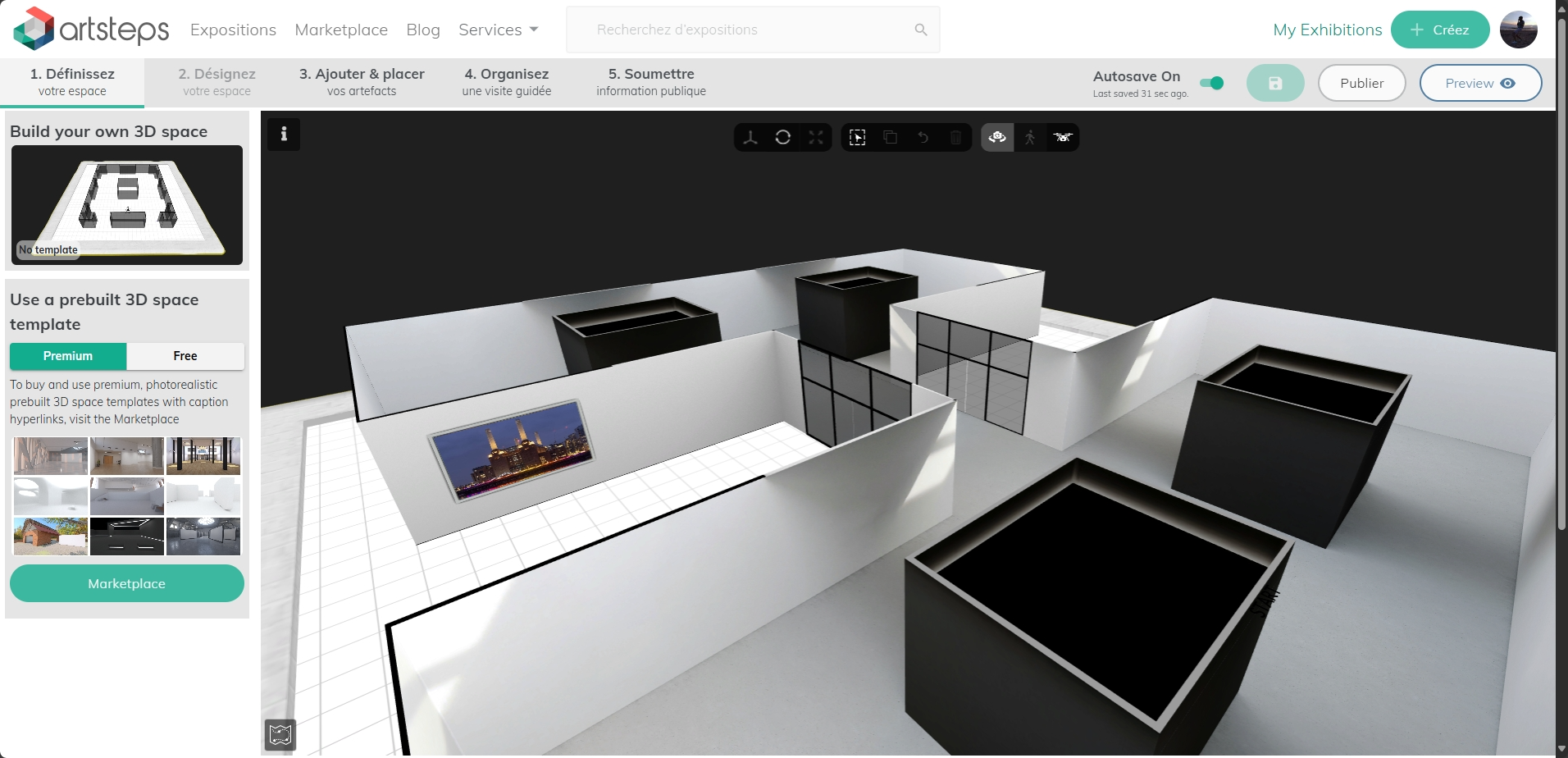Expand the Services dropdown menu

498,30
